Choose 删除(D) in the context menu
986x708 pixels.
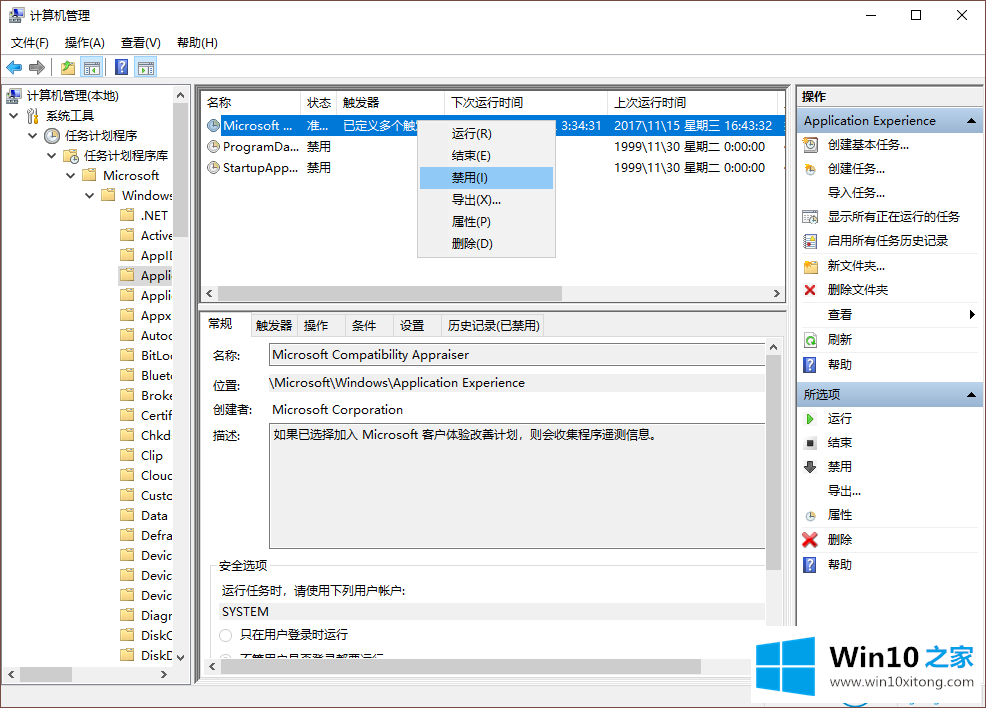(486, 244)
